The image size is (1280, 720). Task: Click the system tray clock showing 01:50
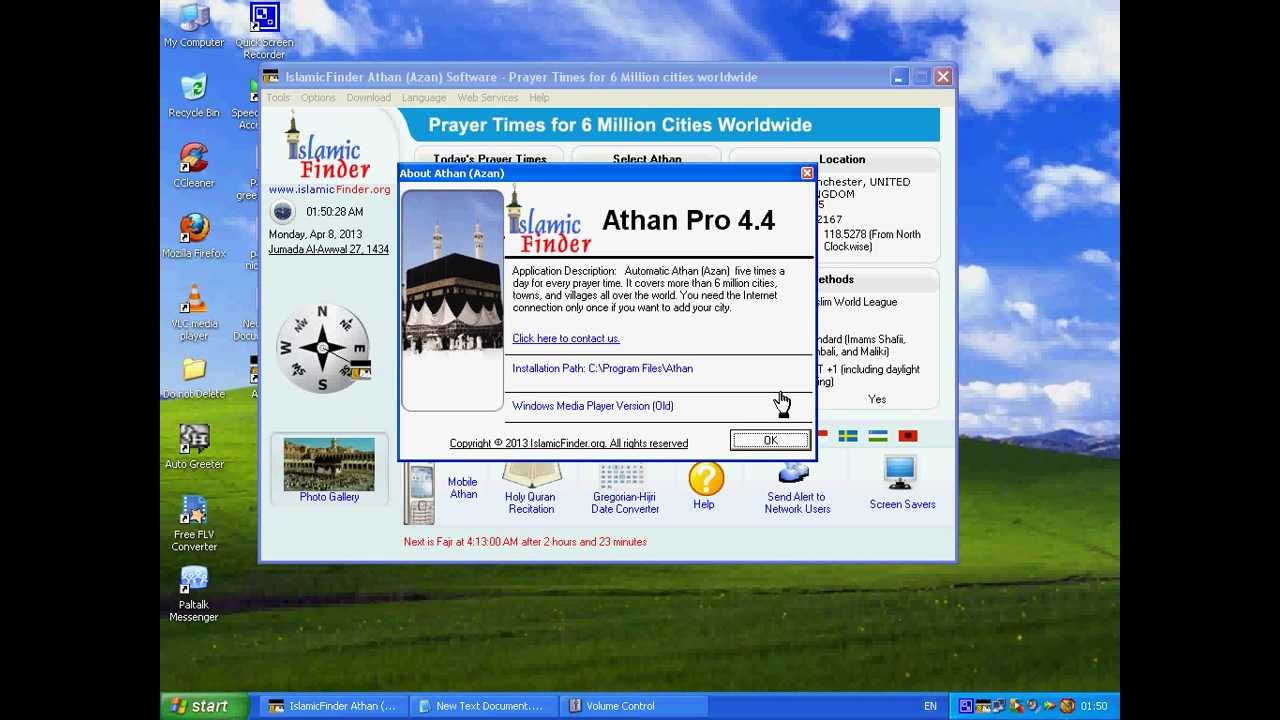click(x=1094, y=706)
